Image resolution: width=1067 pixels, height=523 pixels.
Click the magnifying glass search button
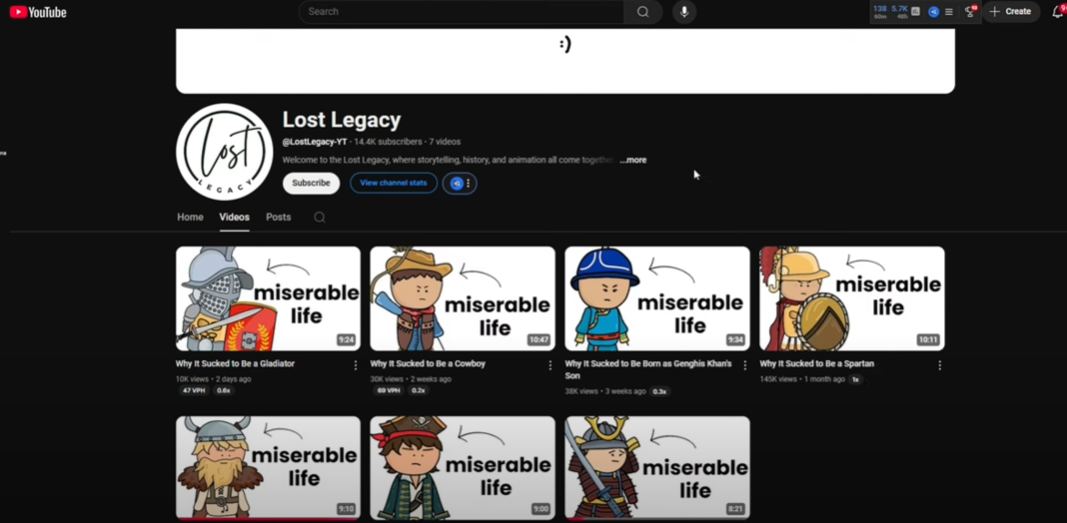643,12
